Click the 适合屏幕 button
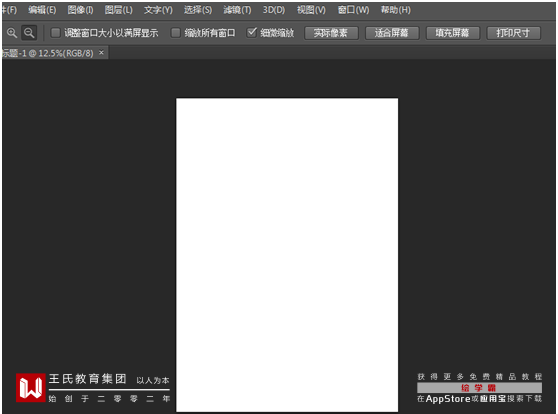This screenshot has height=414, width=558. (392, 33)
